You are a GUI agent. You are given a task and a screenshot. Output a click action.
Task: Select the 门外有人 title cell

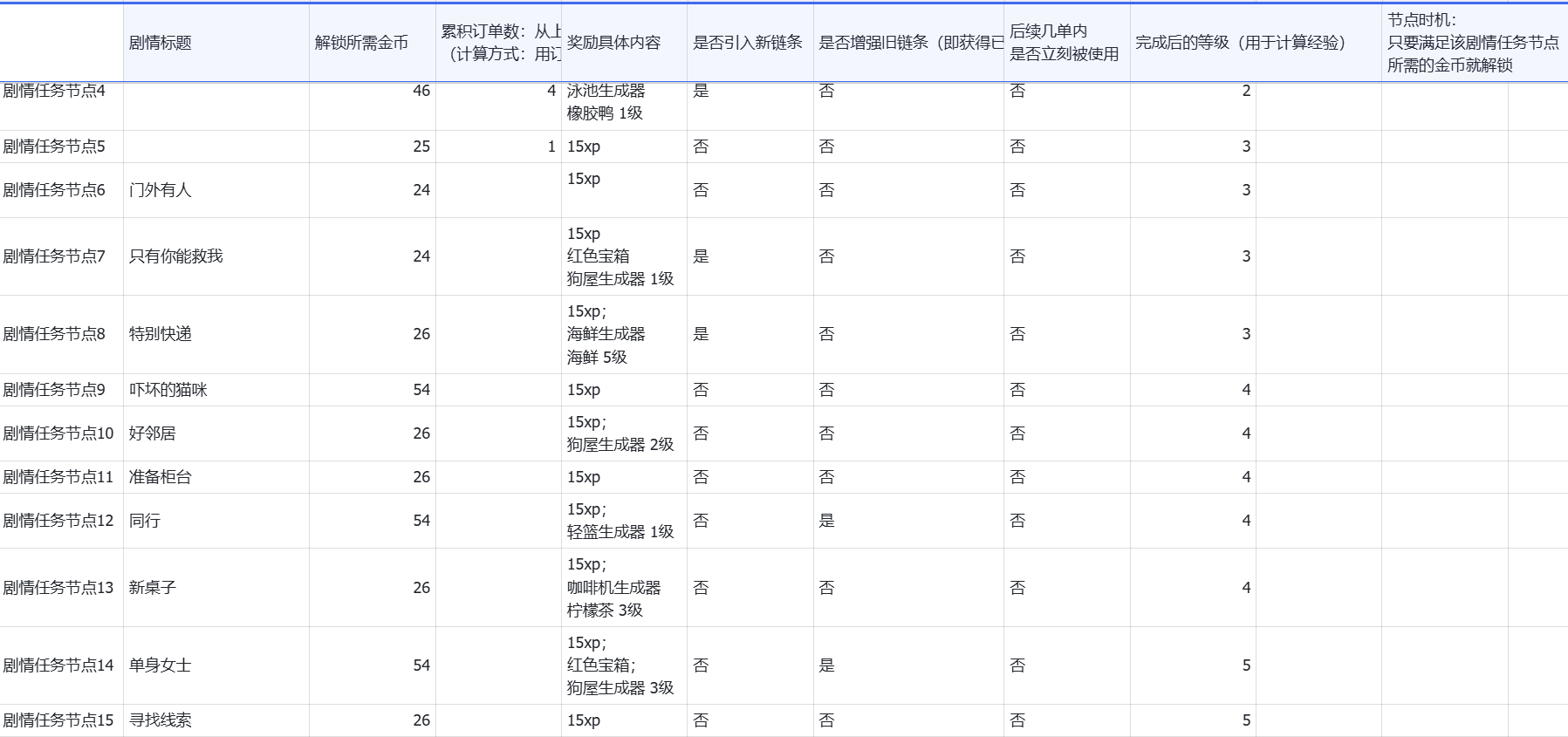pos(216,190)
